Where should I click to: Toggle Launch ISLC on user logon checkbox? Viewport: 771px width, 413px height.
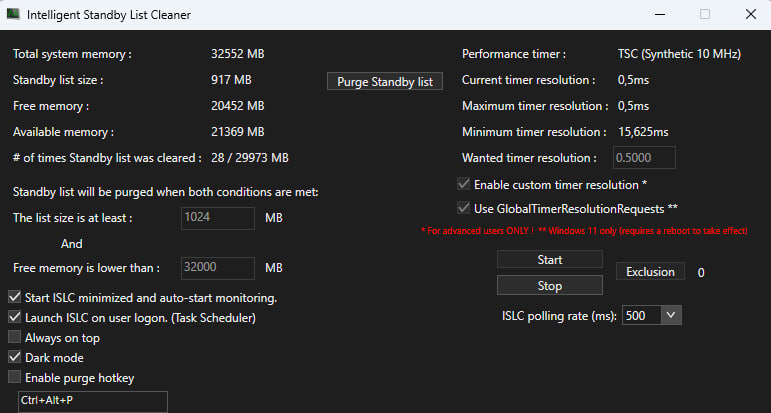point(15,317)
